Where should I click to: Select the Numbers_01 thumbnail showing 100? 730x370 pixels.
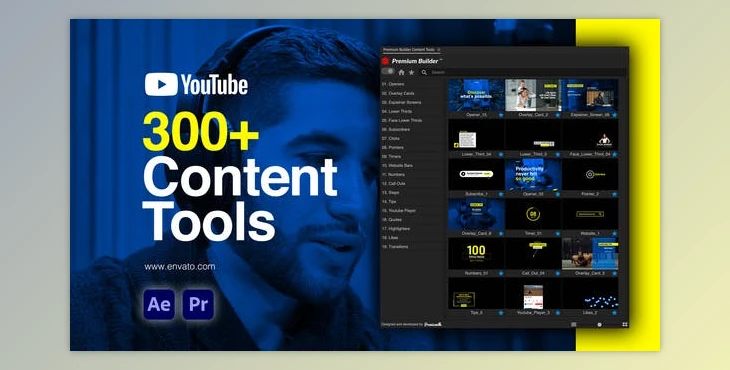476,254
